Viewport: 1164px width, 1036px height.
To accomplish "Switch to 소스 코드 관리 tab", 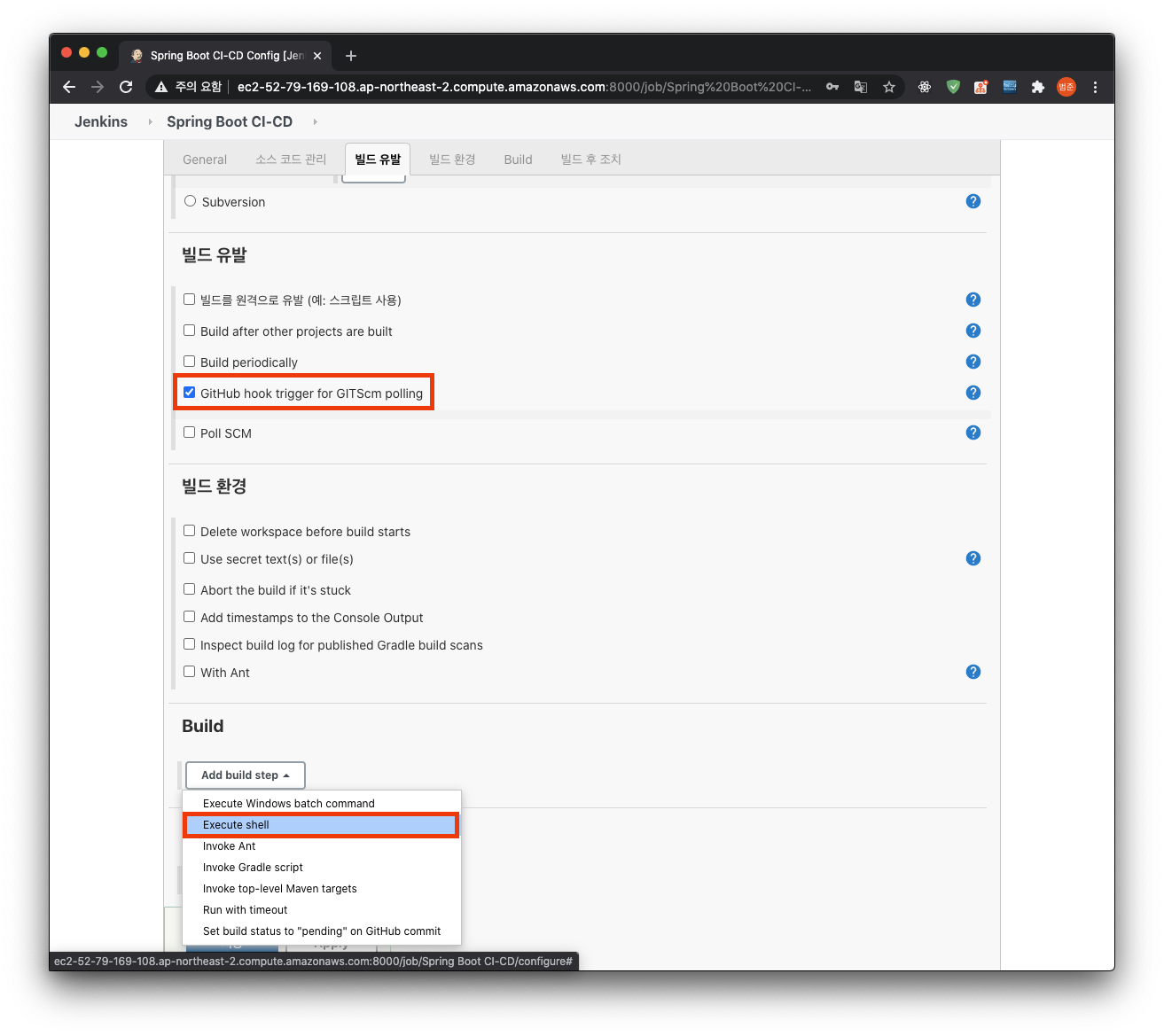I will click(x=291, y=160).
